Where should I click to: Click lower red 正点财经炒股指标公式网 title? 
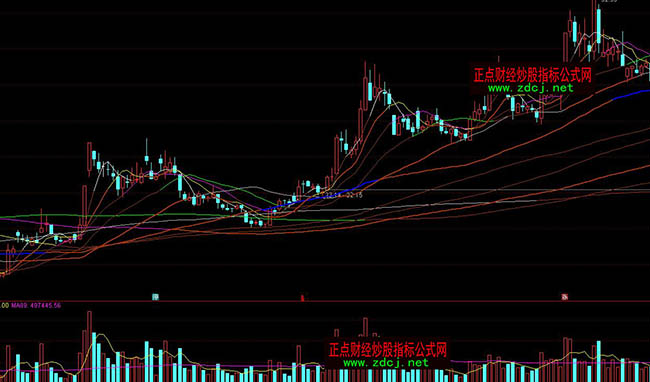388,350
